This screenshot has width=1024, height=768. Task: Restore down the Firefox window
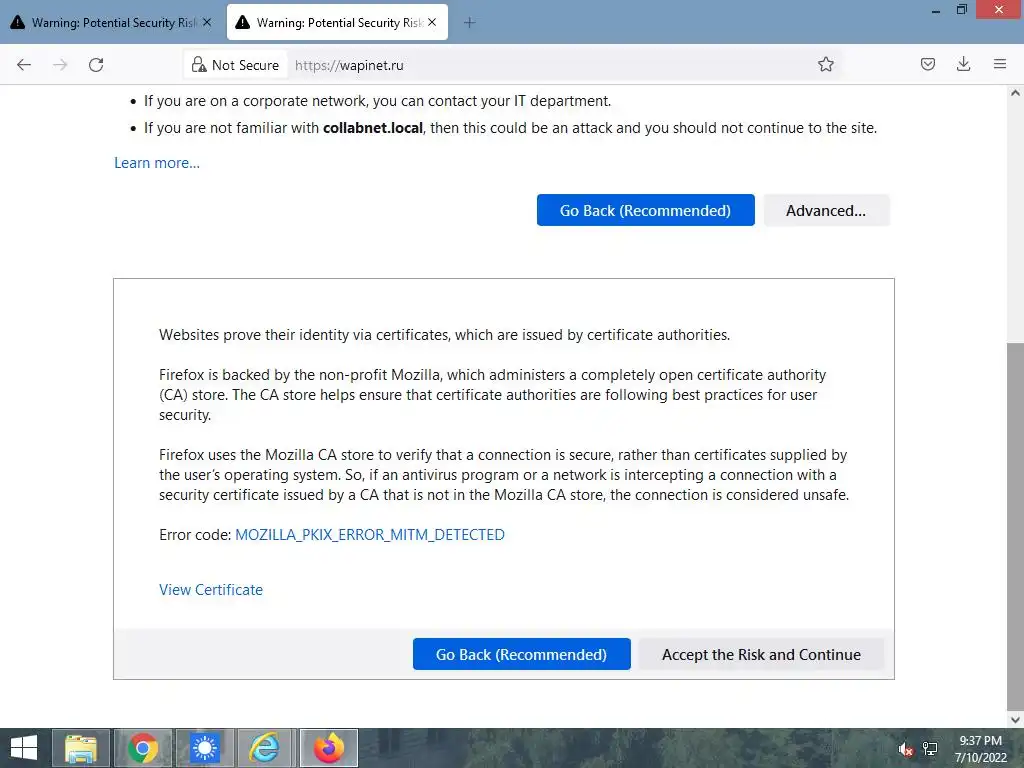coord(961,10)
